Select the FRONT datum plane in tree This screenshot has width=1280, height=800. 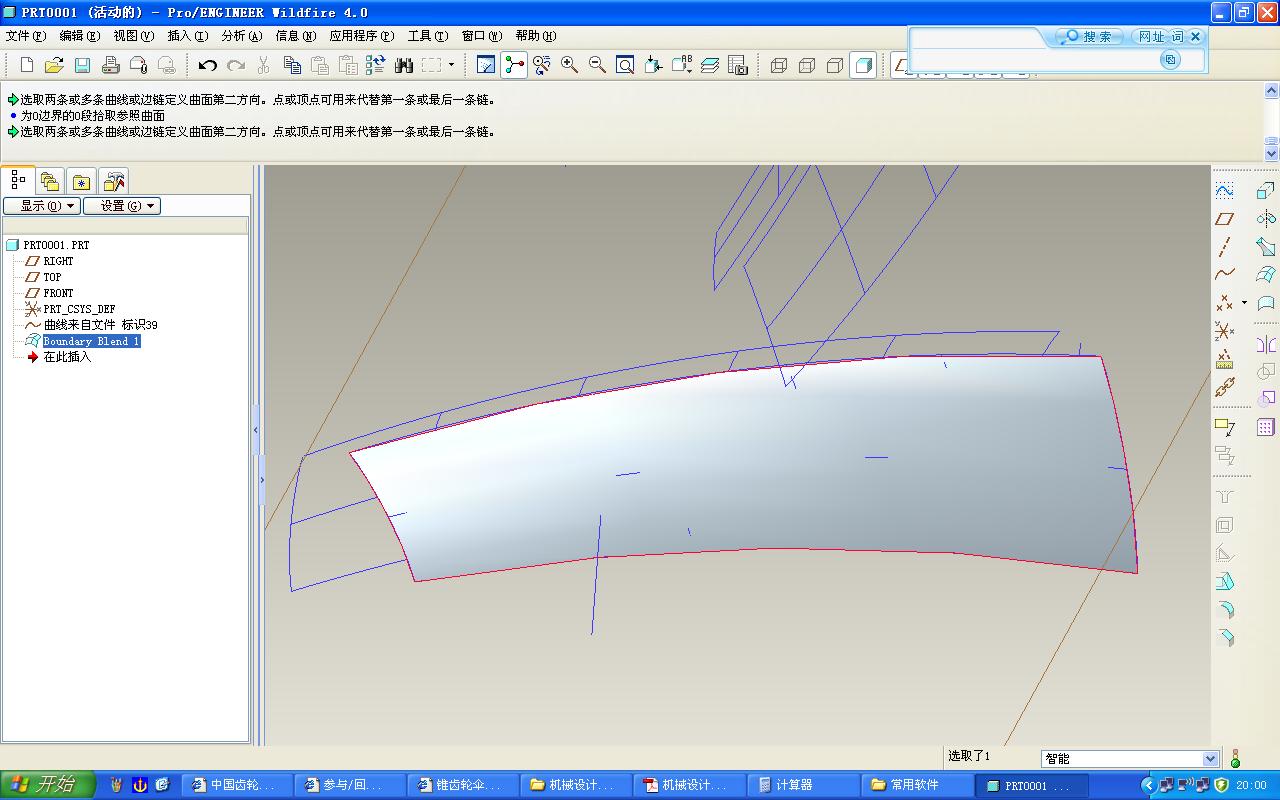(58, 293)
